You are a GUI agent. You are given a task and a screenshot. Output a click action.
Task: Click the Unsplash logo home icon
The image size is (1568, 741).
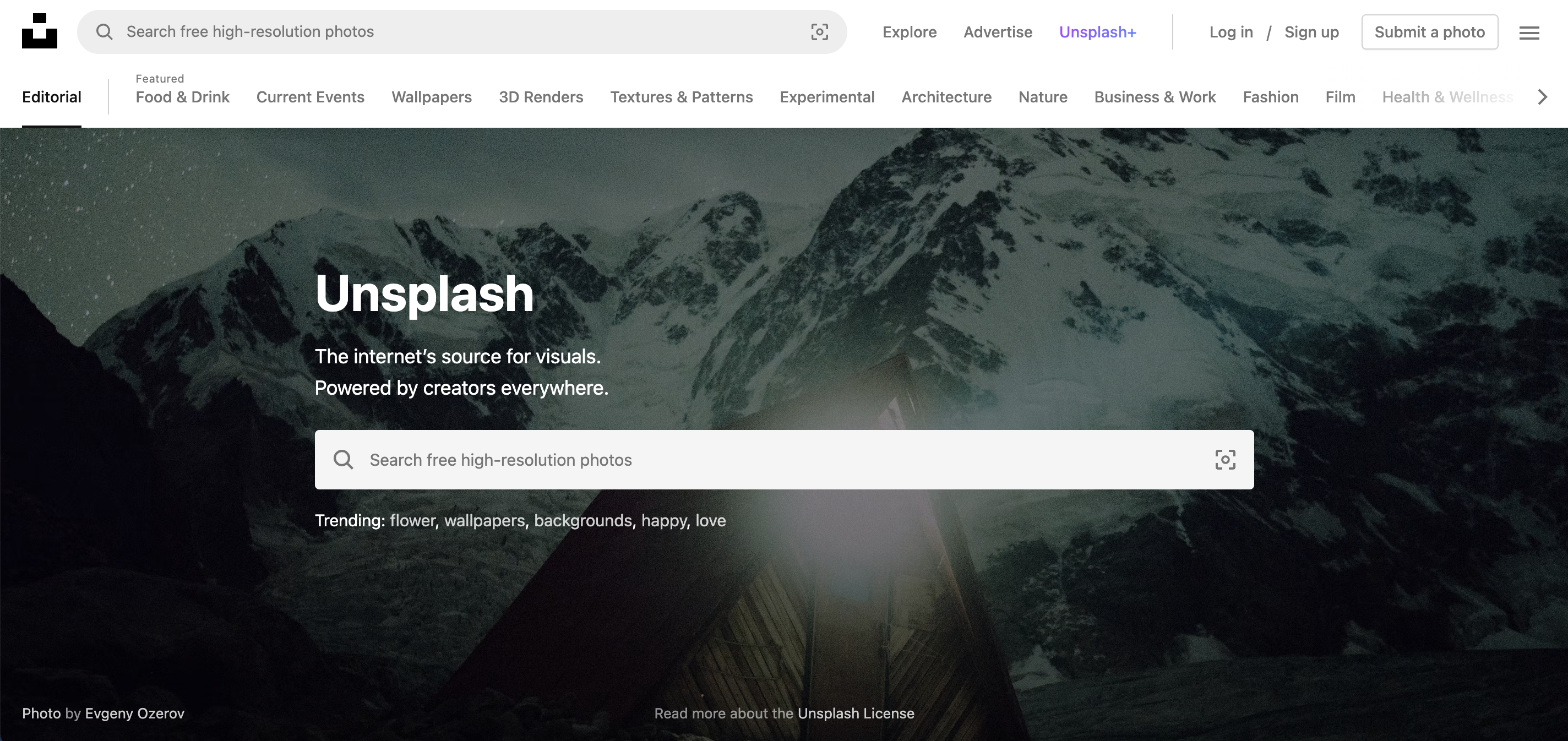click(40, 31)
